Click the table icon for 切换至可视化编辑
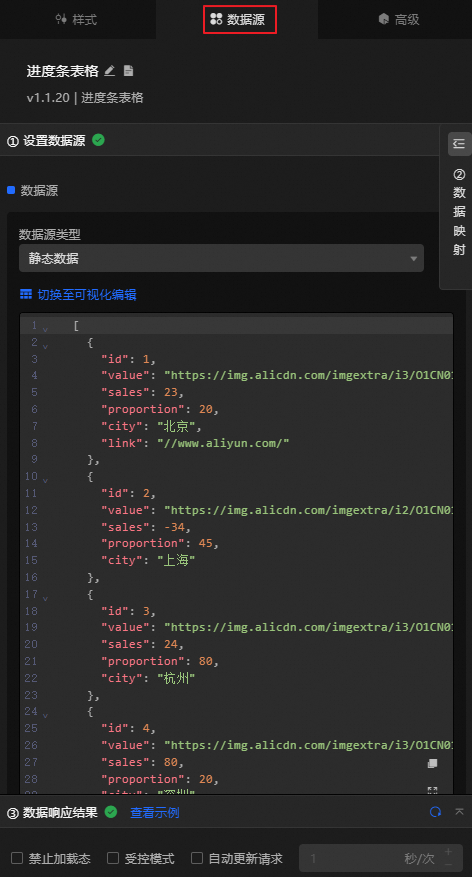The height and width of the screenshot is (877, 472). 26,294
